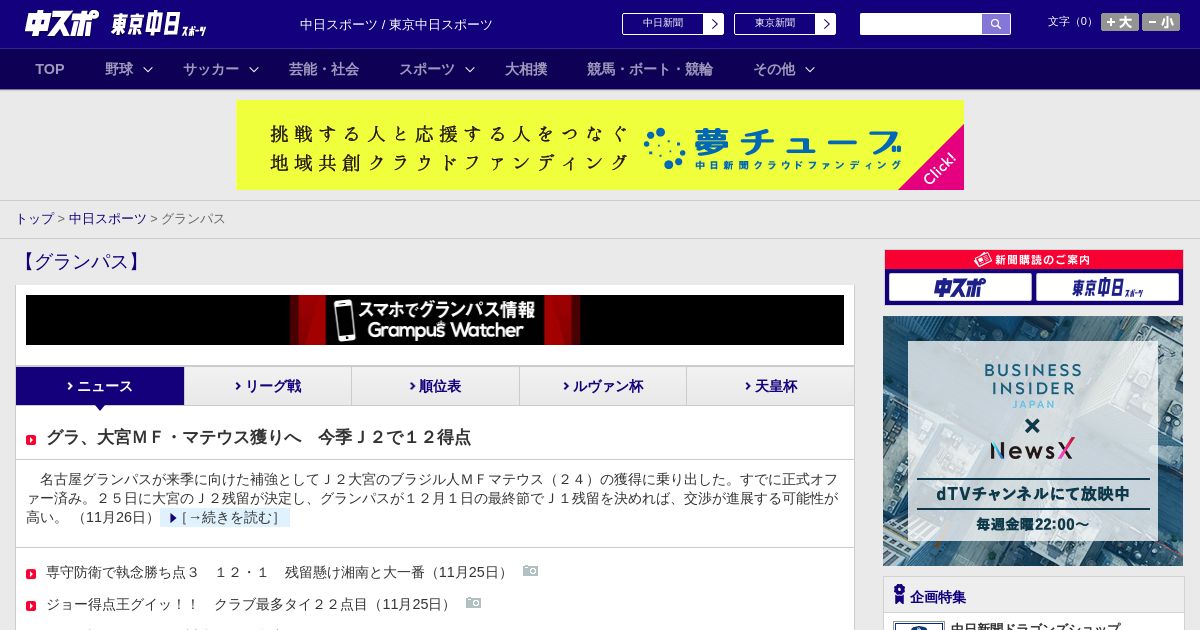1200x630 pixels.
Task: Click the red bullet before グラ、大宮ＭＦ headline
Action: coord(31,440)
